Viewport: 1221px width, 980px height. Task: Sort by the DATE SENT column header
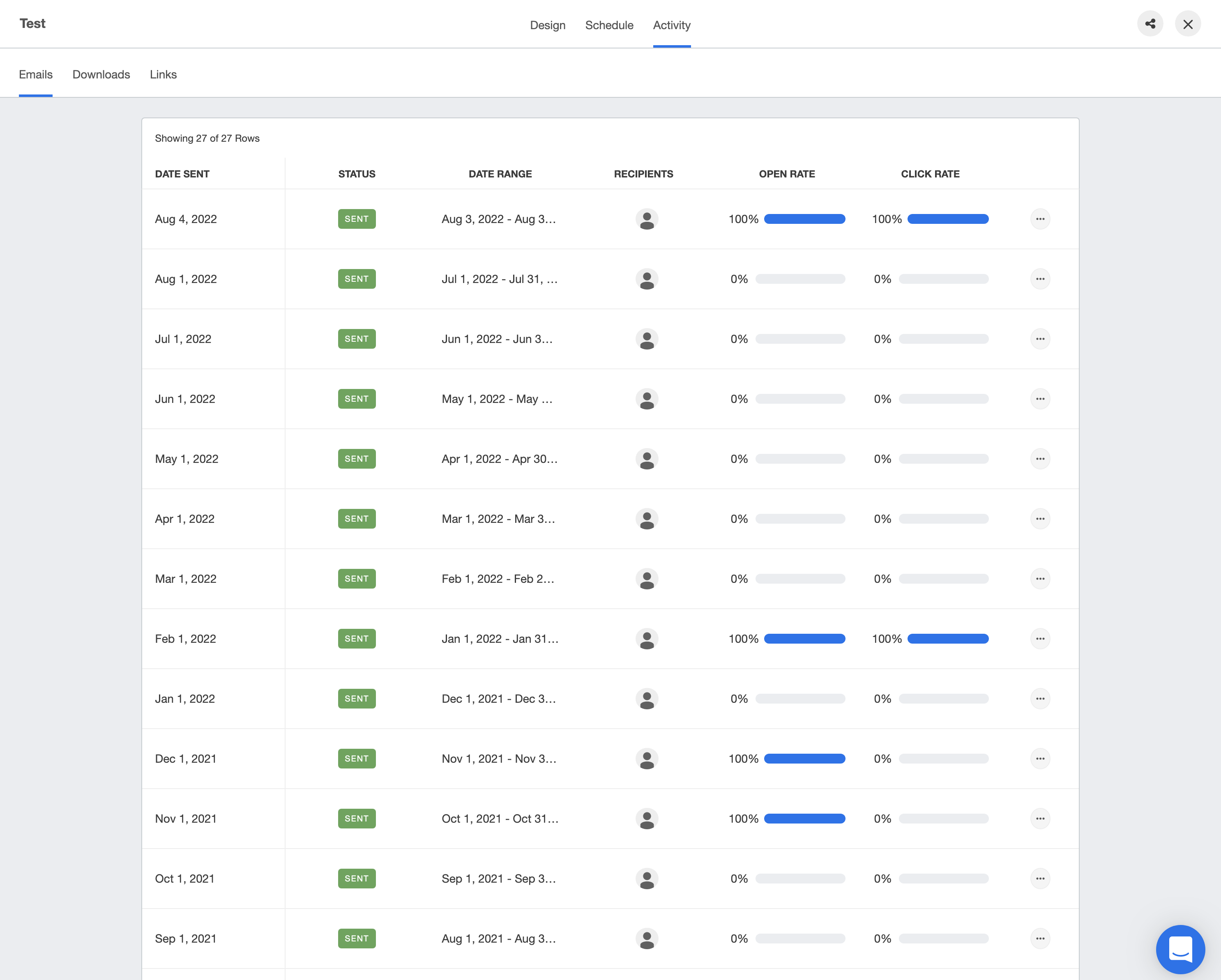click(182, 174)
